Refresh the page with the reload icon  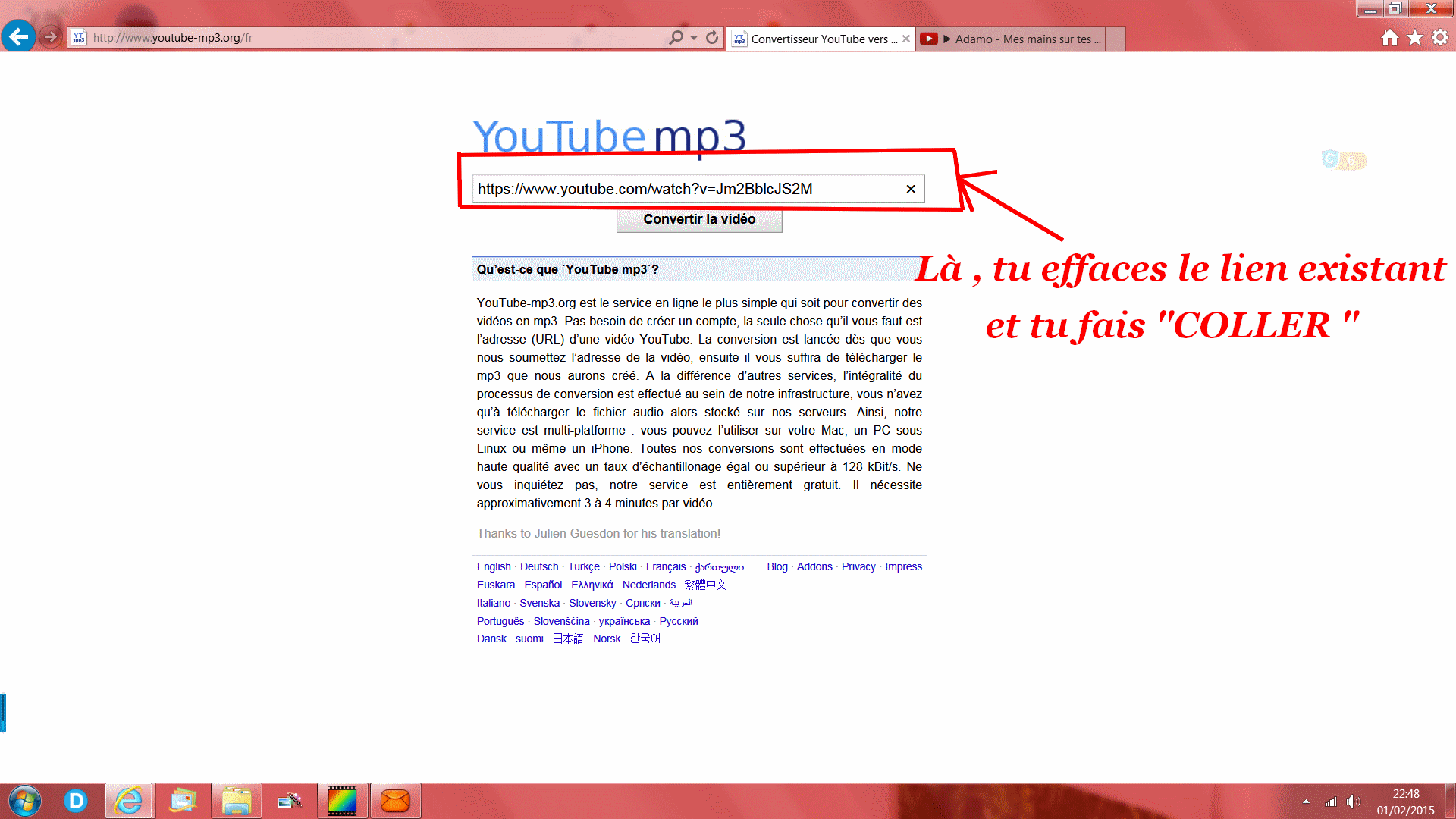(711, 37)
